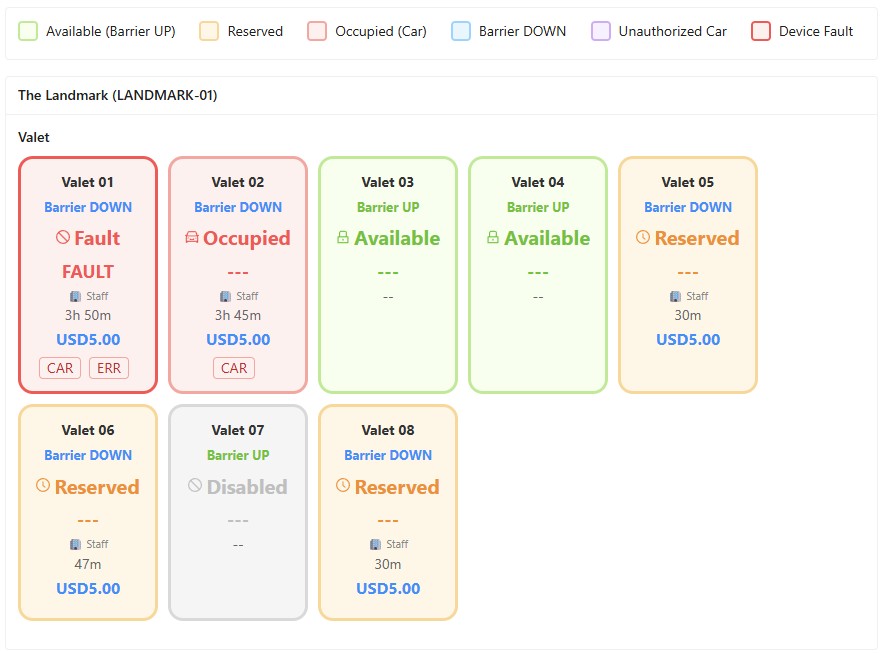Click the disabled icon on Valet 07
This screenshot has width=887, height=653.
(x=195, y=486)
